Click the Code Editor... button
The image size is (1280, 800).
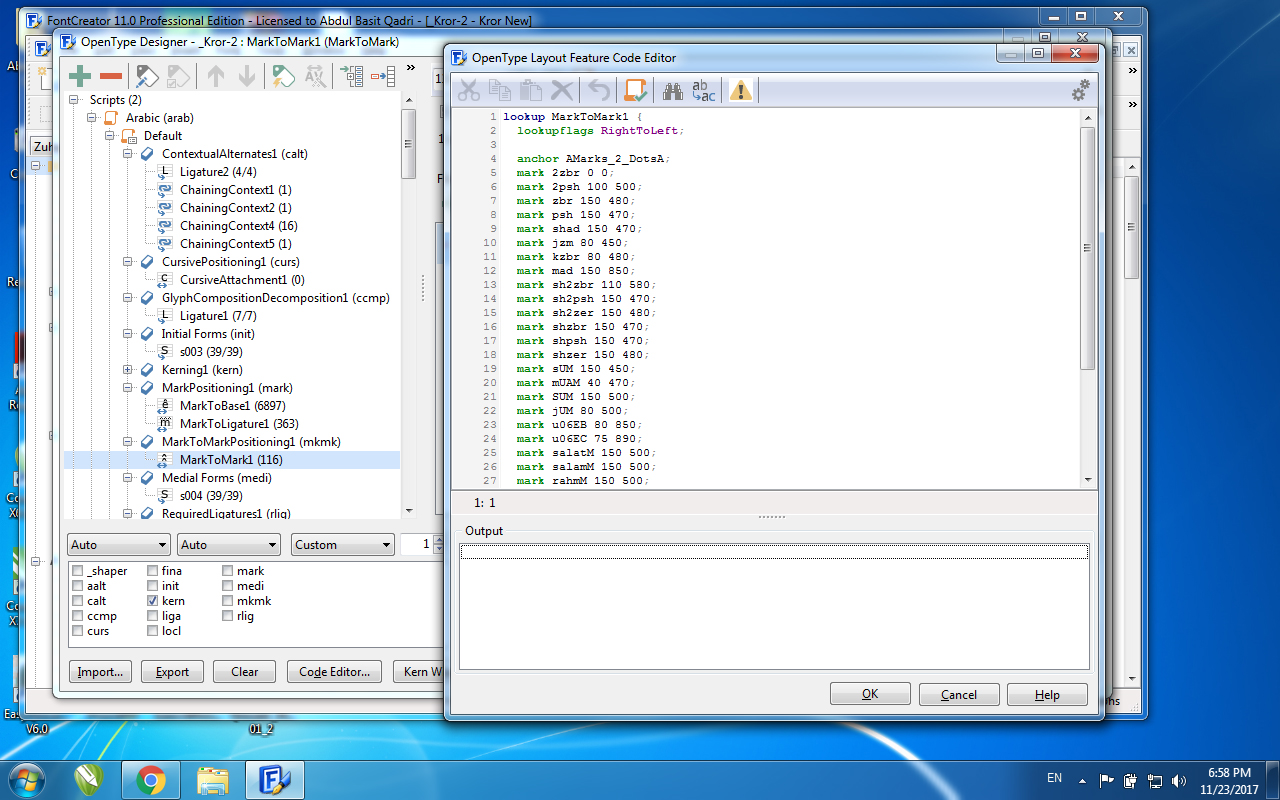pos(334,672)
